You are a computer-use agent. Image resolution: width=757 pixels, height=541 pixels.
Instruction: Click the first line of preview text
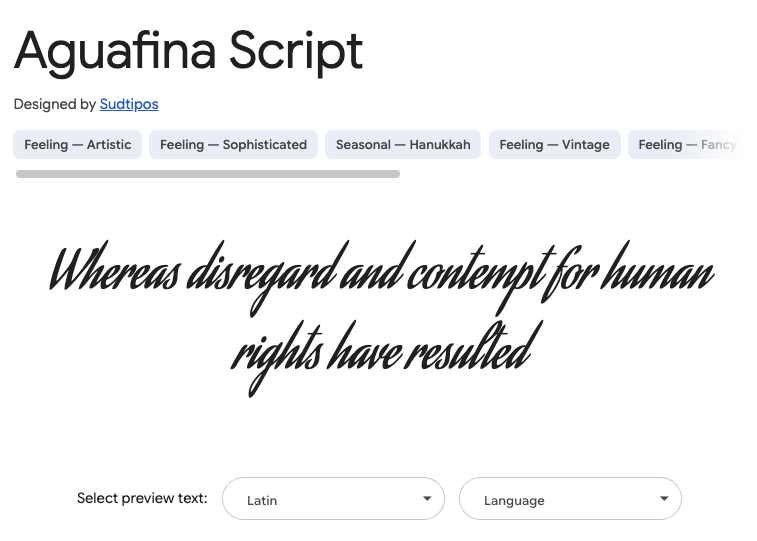point(381,277)
